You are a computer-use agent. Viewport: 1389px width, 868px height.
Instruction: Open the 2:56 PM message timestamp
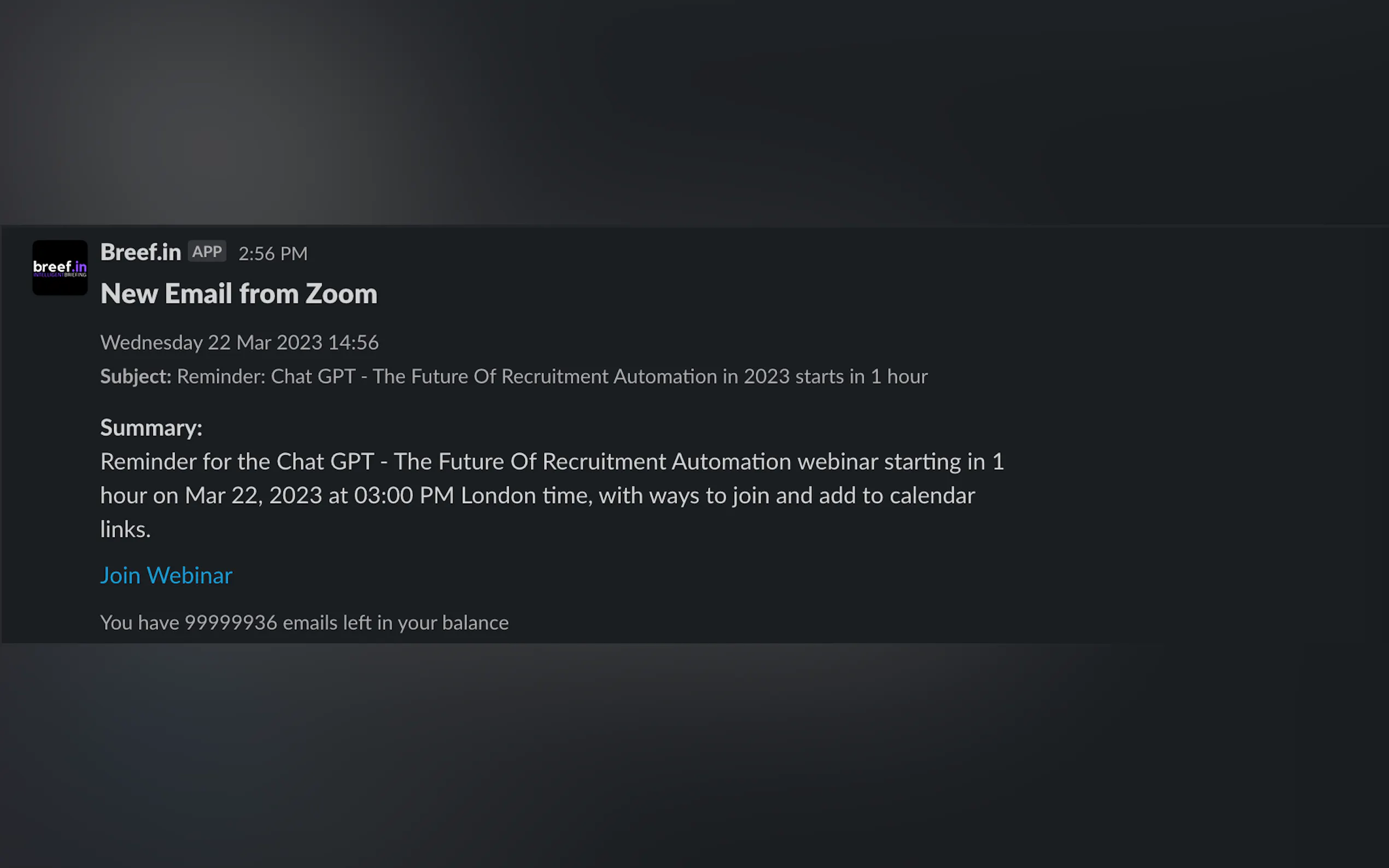(x=273, y=254)
